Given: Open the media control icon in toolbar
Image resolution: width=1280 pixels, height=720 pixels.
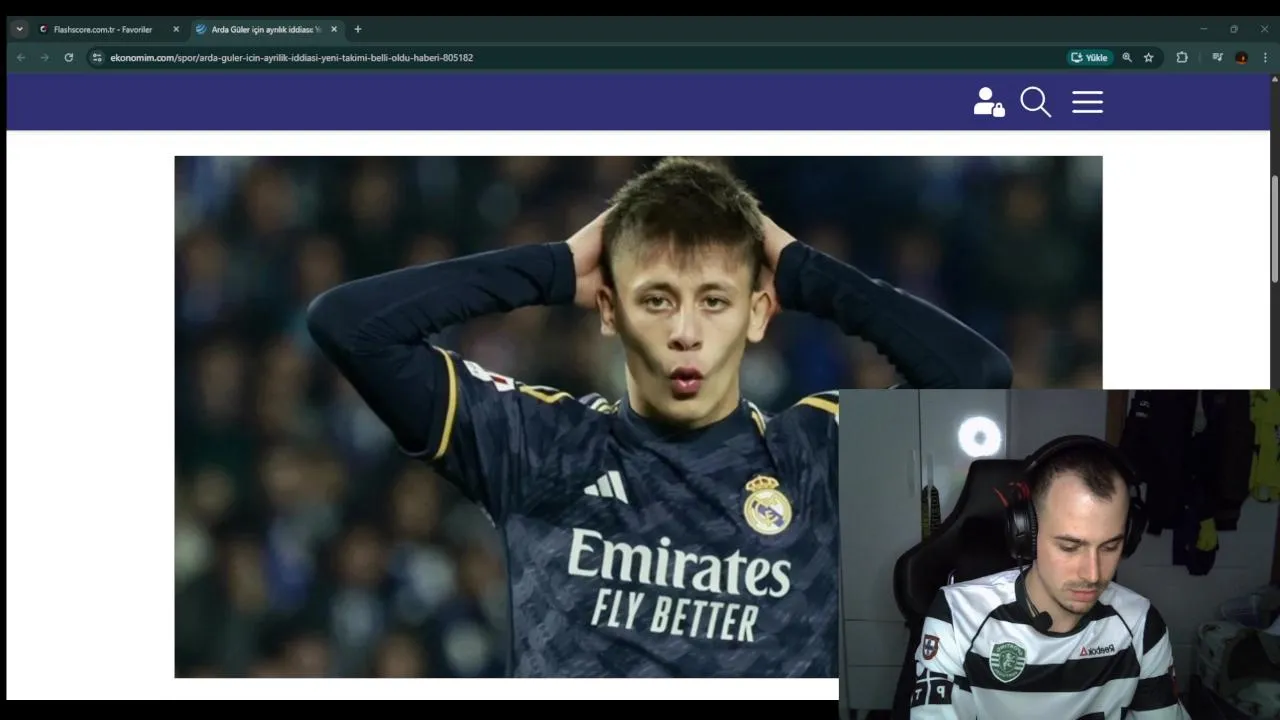Looking at the screenshot, I should coord(1217,58).
